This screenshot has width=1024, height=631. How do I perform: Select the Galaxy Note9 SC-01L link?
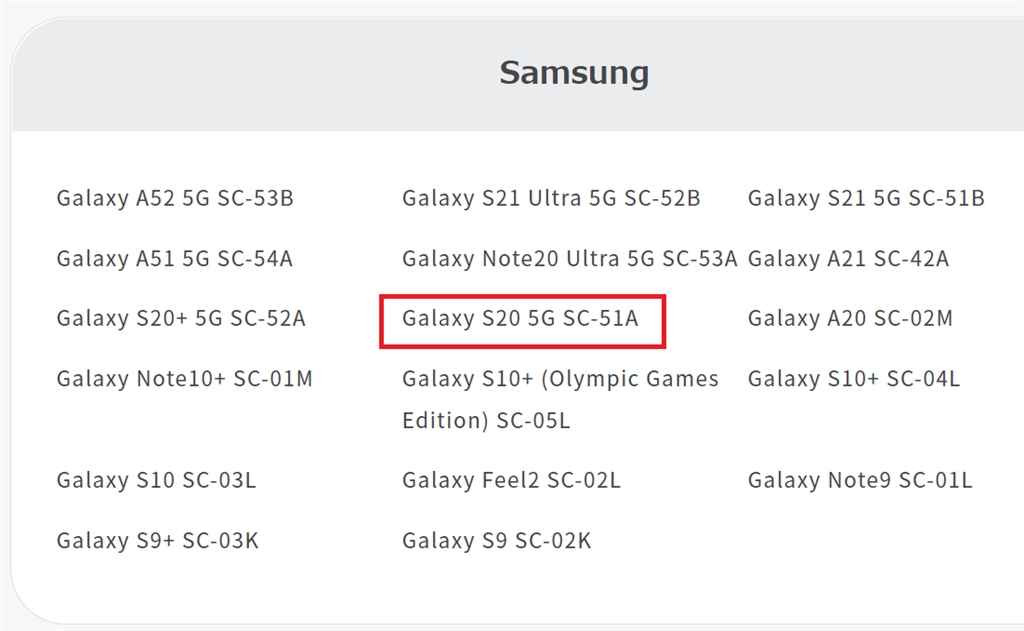click(859, 480)
